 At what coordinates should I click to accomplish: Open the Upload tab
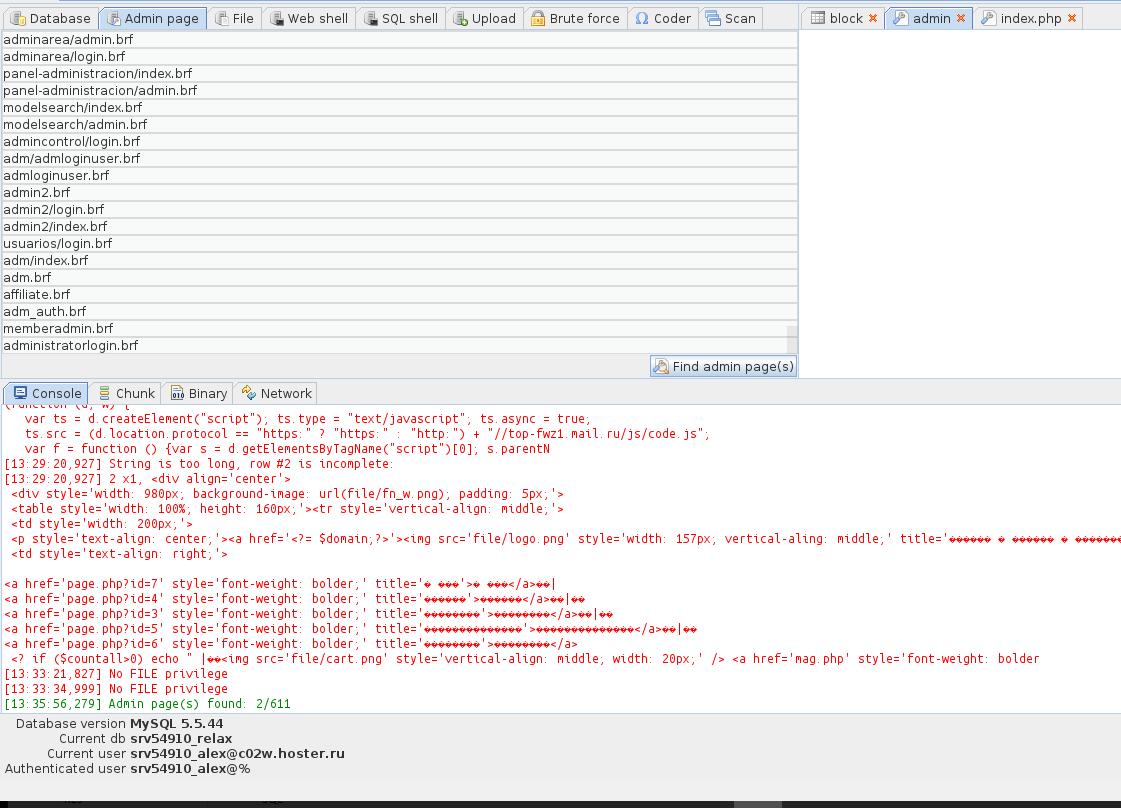click(484, 18)
